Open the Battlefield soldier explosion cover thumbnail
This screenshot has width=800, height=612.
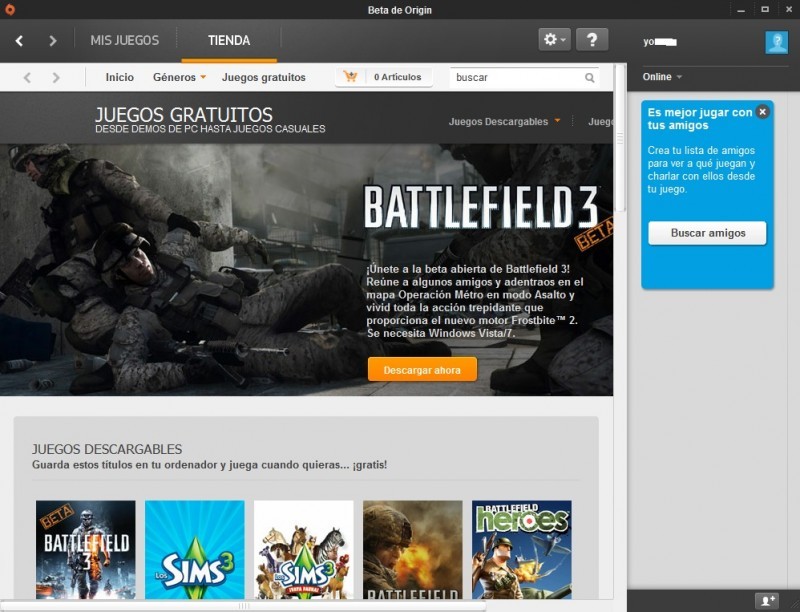[x=413, y=549]
